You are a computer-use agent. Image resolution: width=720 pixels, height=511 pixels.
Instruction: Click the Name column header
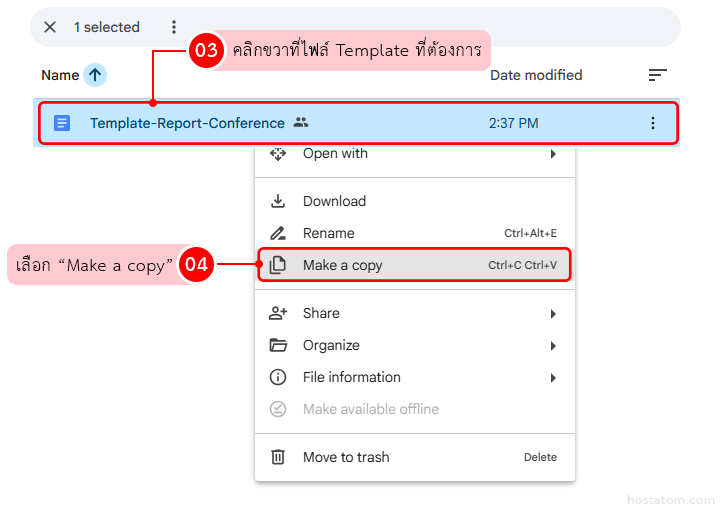tap(60, 75)
